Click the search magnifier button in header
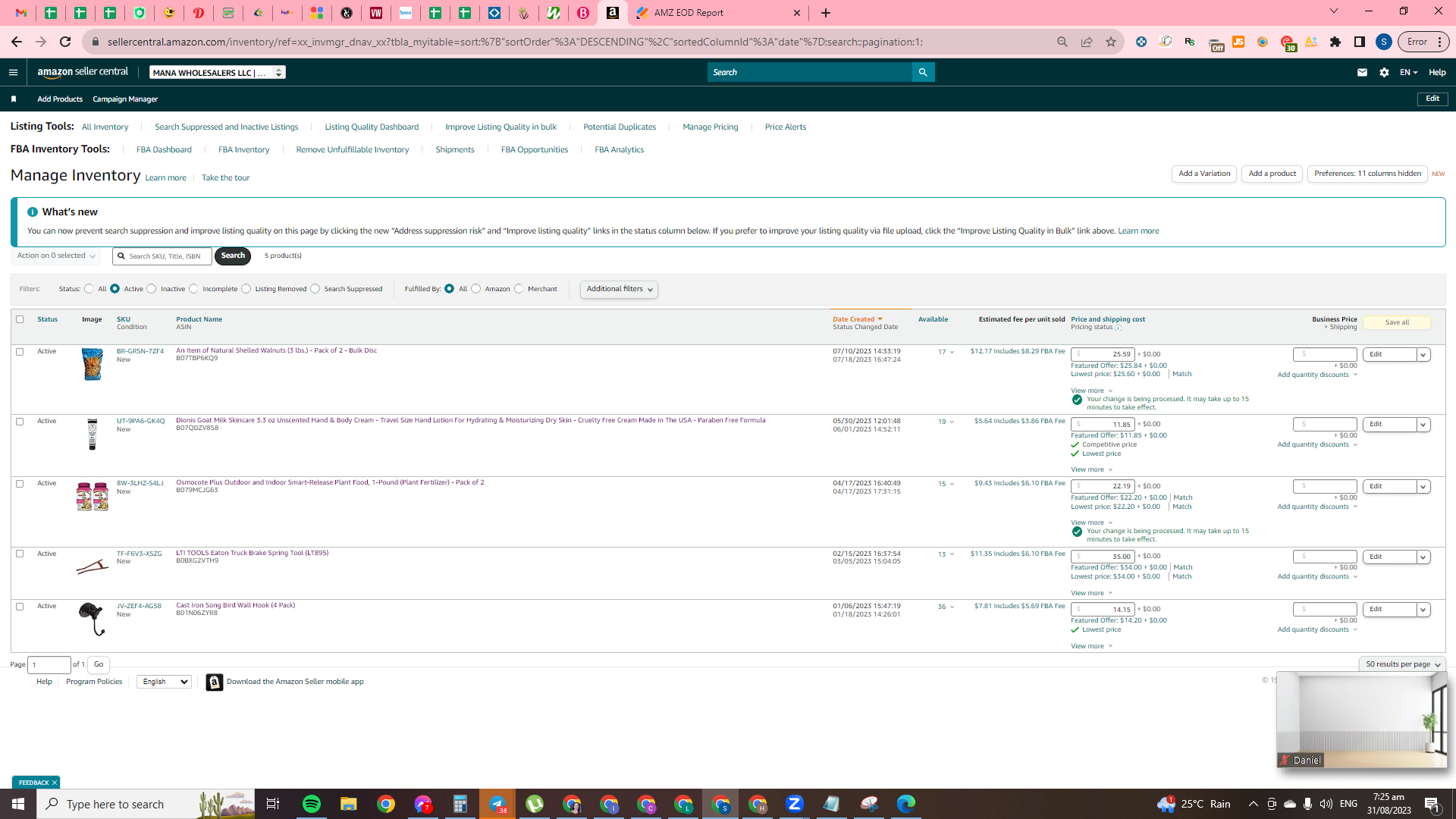Image resolution: width=1456 pixels, height=819 pixels. point(923,73)
